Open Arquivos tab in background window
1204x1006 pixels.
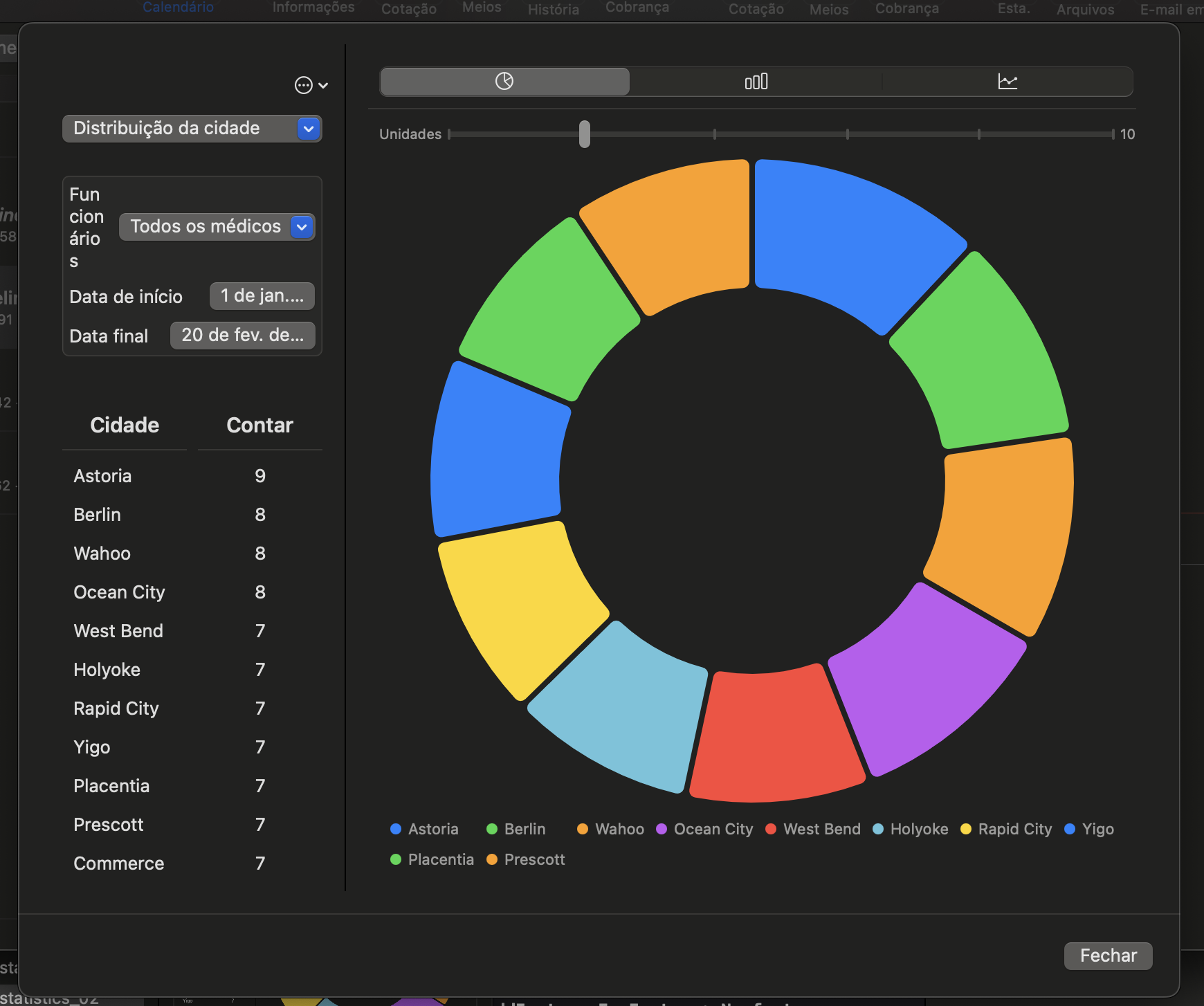pos(1085,9)
